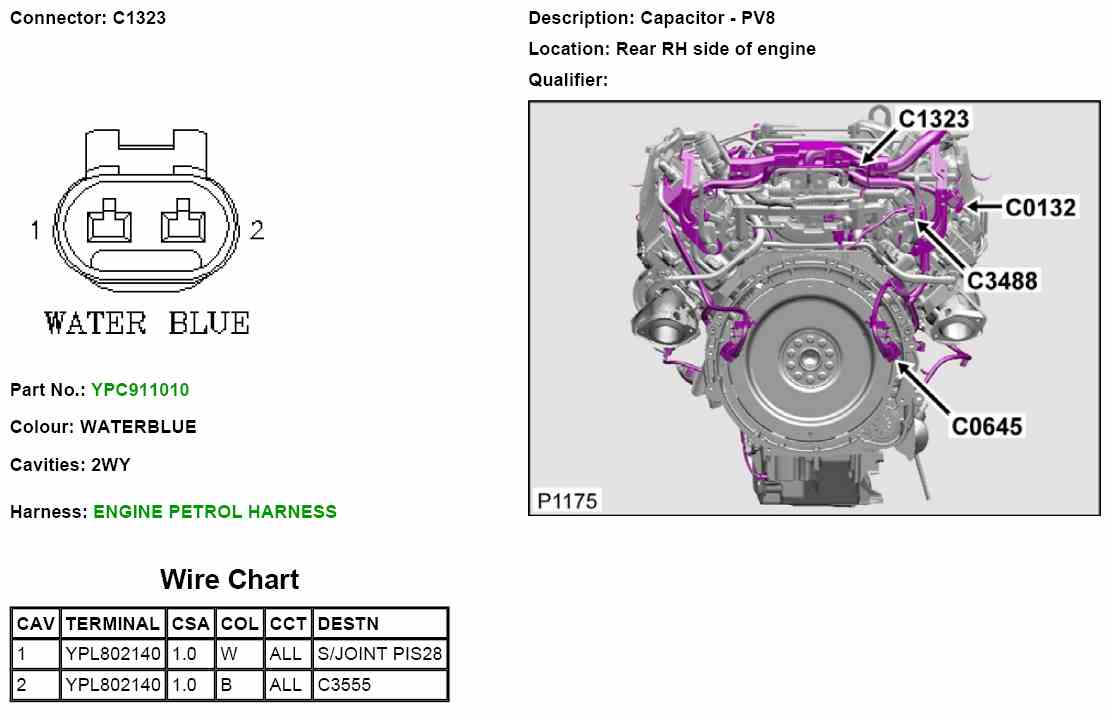Viewport: 1111px width, 714px height.
Task: Click the CAV column header
Action: click(x=36, y=624)
